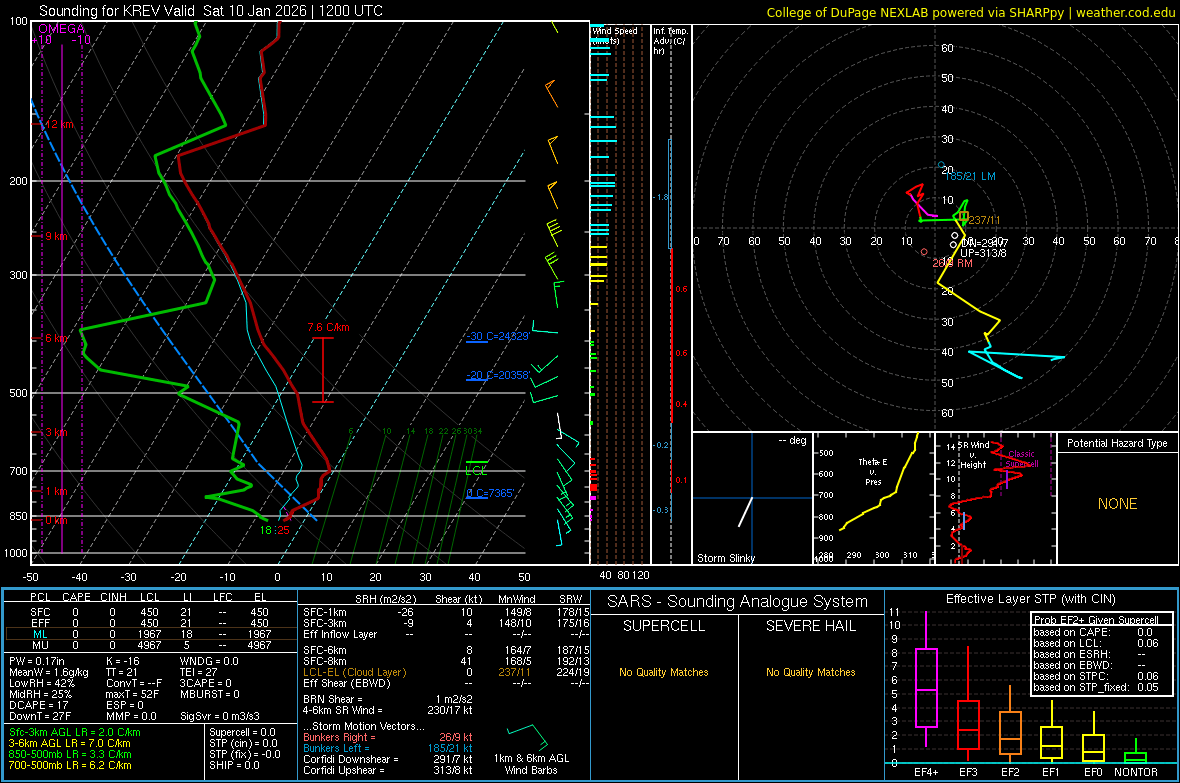
Task: Click the 1km & 6km AGL wind barb symbol
Action: coord(528,736)
